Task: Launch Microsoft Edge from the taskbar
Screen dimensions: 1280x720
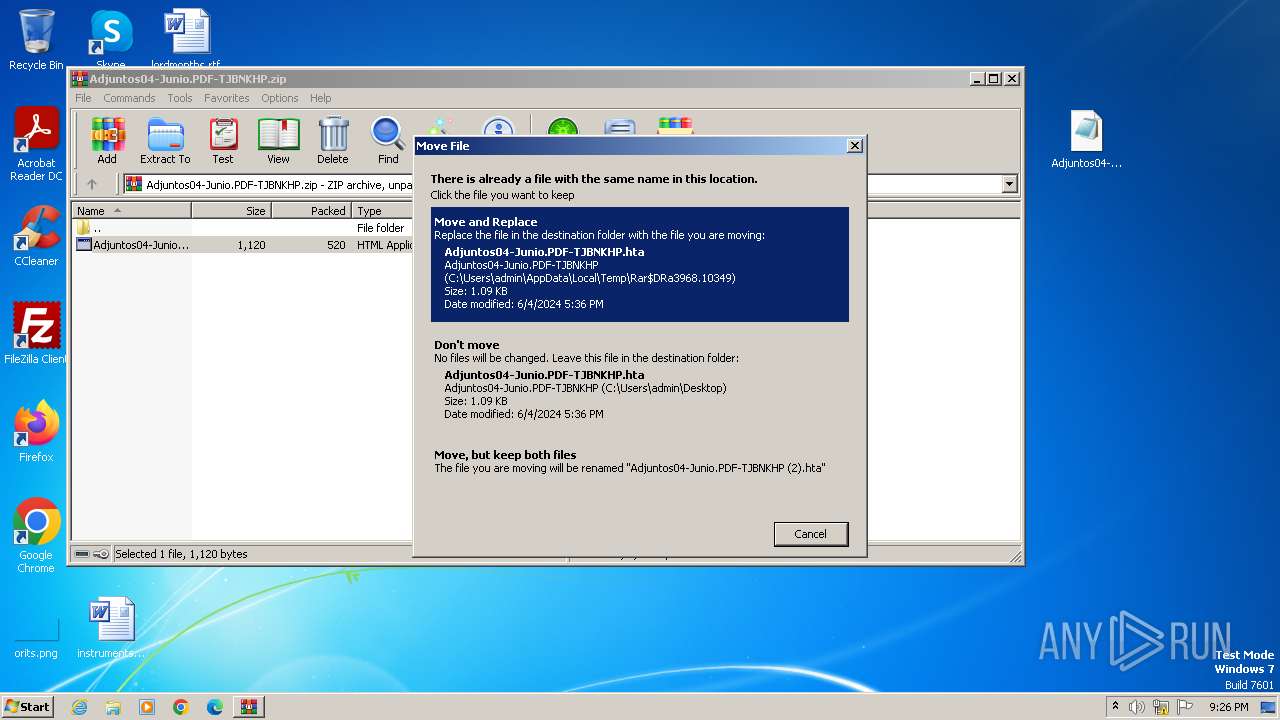Action: pyautogui.click(x=215, y=707)
